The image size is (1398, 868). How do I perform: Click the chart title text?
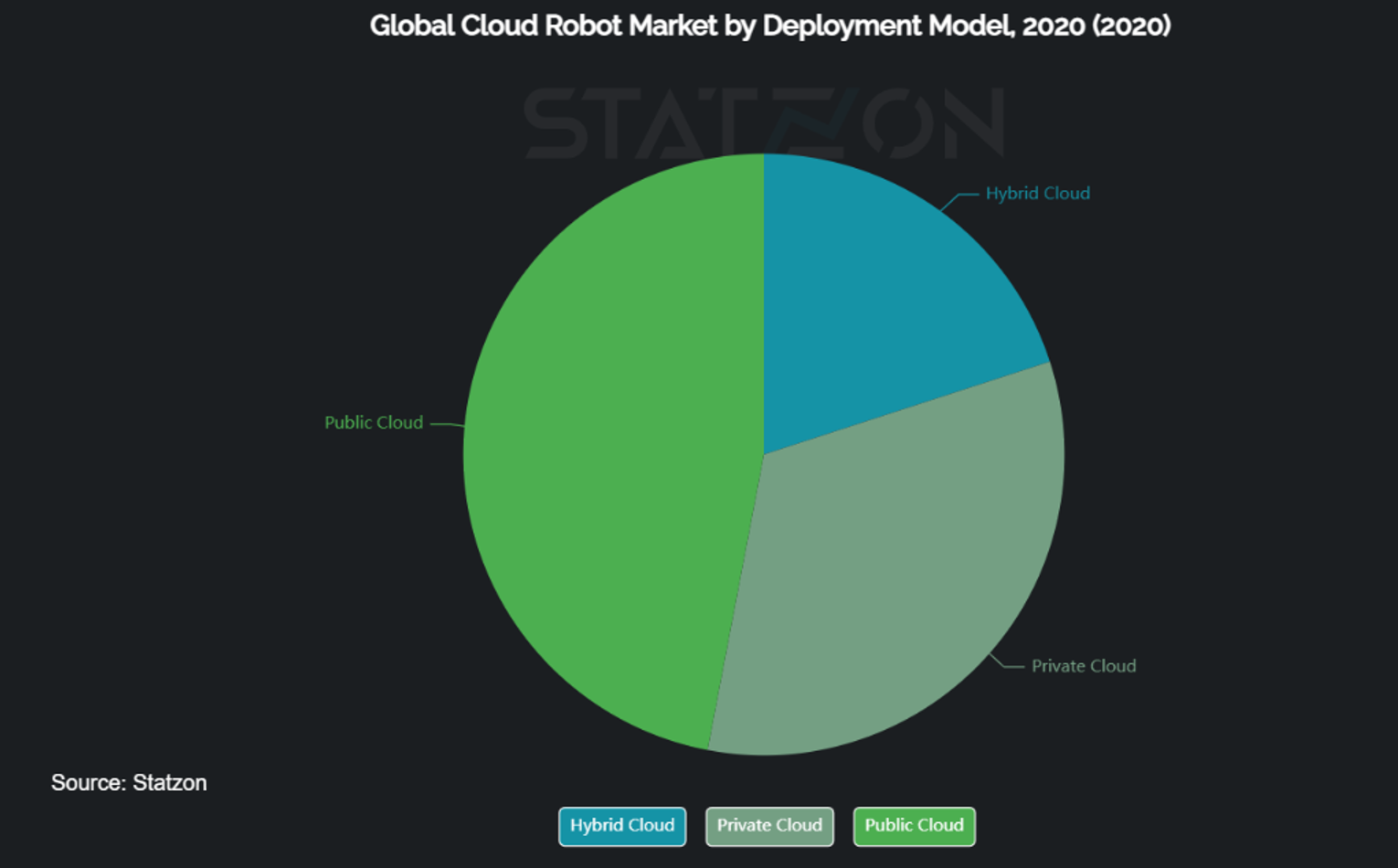tap(769, 26)
